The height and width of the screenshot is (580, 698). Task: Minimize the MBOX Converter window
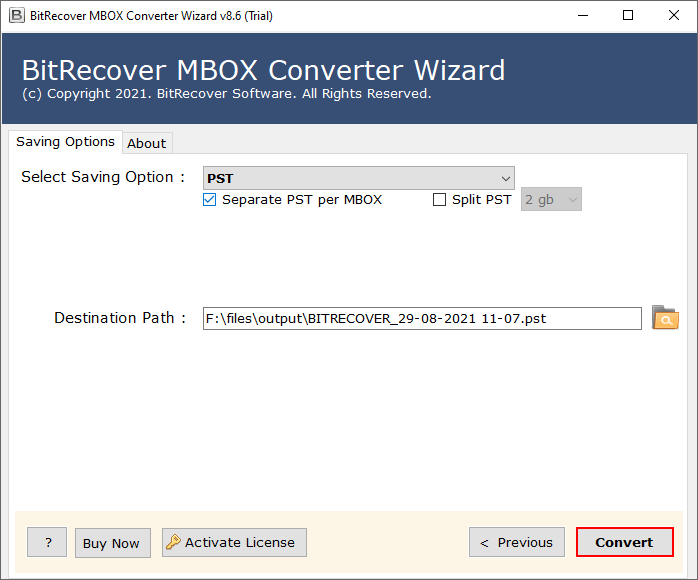coord(583,16)
